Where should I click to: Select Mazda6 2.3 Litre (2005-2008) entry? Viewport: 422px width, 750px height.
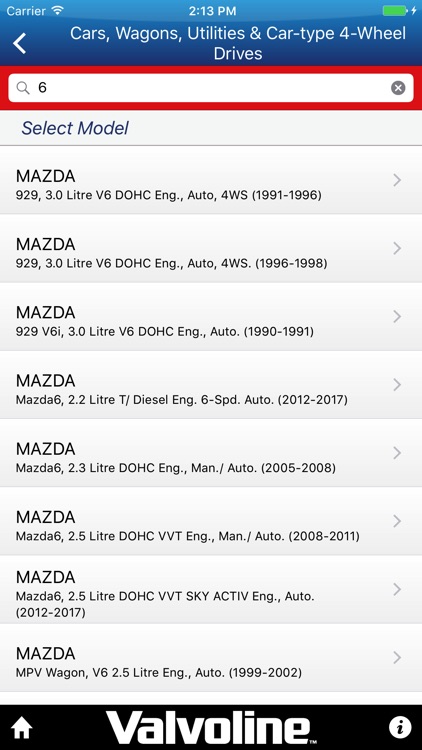point(211,453)
